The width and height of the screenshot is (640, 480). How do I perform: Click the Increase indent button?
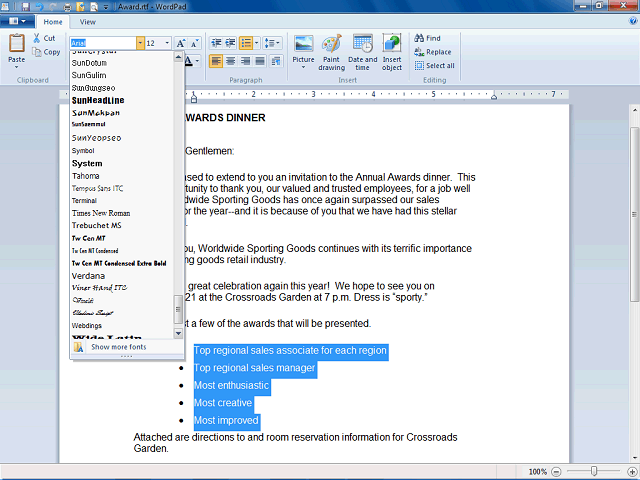tap(231, 43)
